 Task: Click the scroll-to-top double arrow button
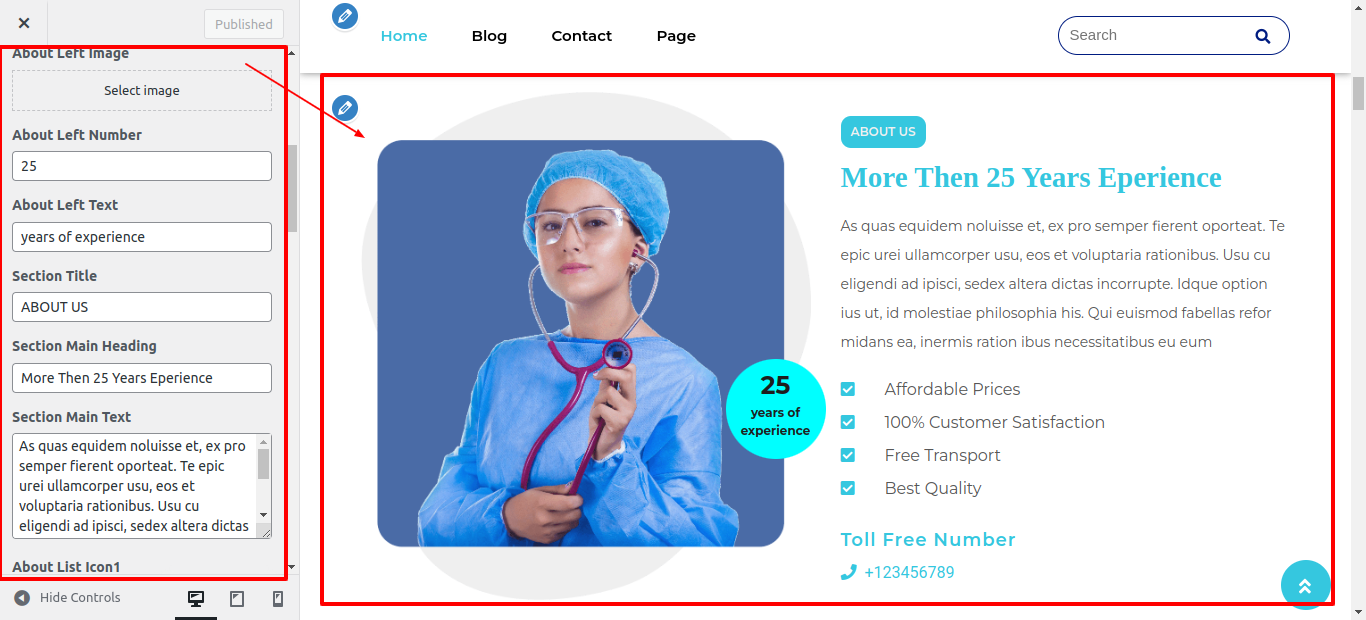[x=1305, y=585]
